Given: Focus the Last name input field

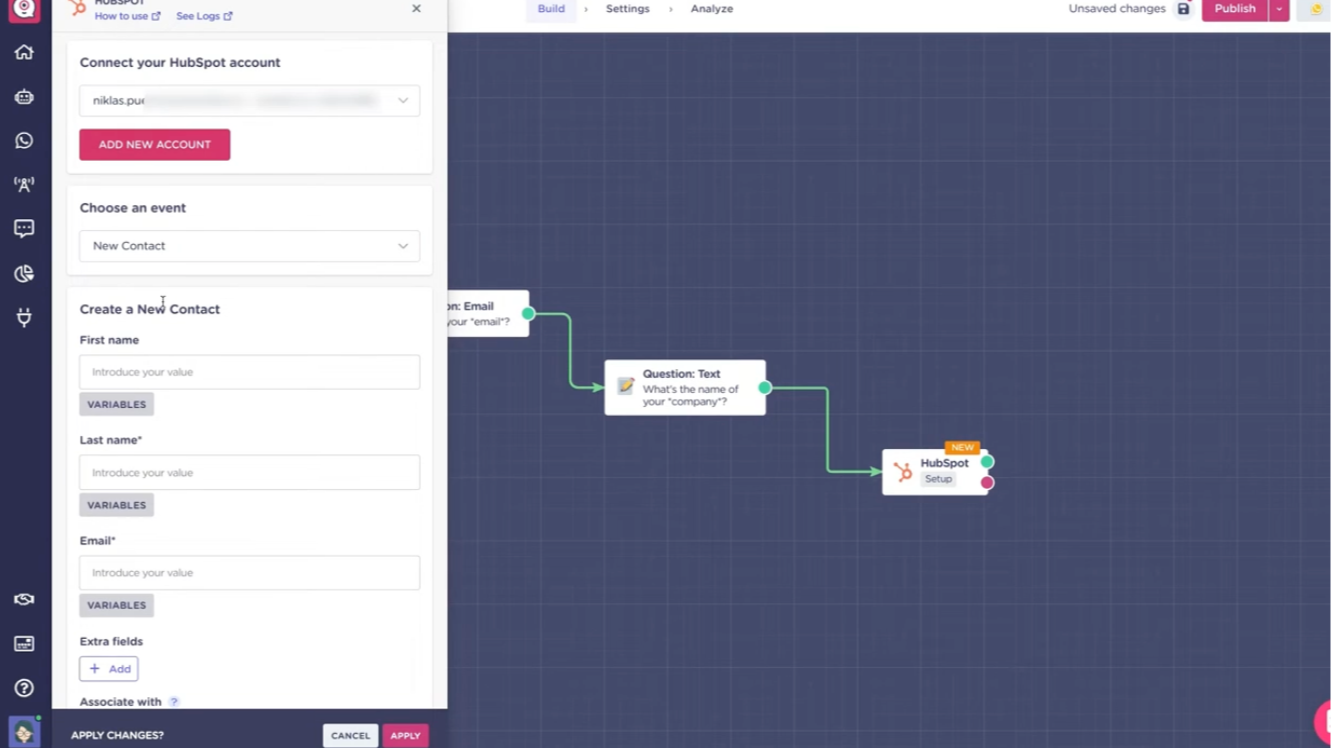Looking at the screenshot, I should (250, 472).
